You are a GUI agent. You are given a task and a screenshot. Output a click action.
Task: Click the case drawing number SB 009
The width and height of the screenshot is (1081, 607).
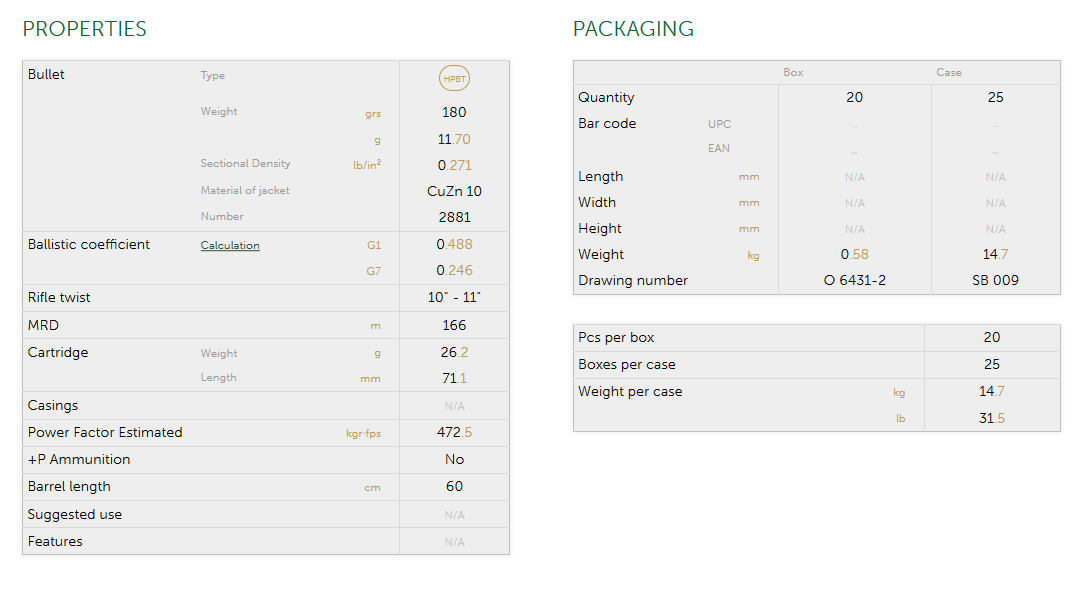click(x=995, y=281)
